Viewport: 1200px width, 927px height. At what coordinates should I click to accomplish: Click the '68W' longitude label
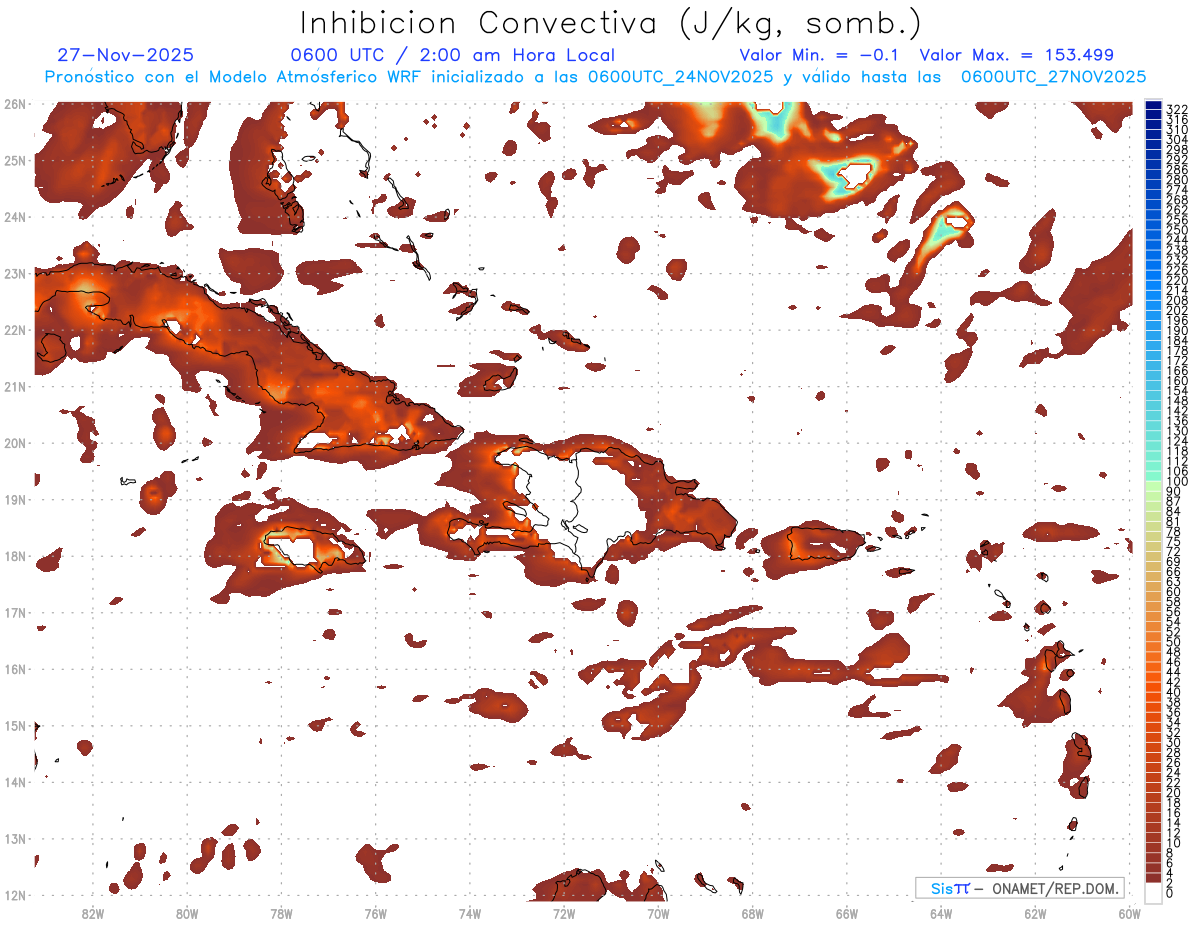point(753,913)
